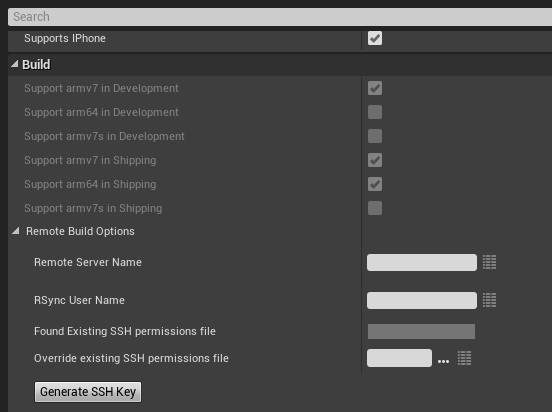Open file browser via ellipsis button

pos(443,361)
